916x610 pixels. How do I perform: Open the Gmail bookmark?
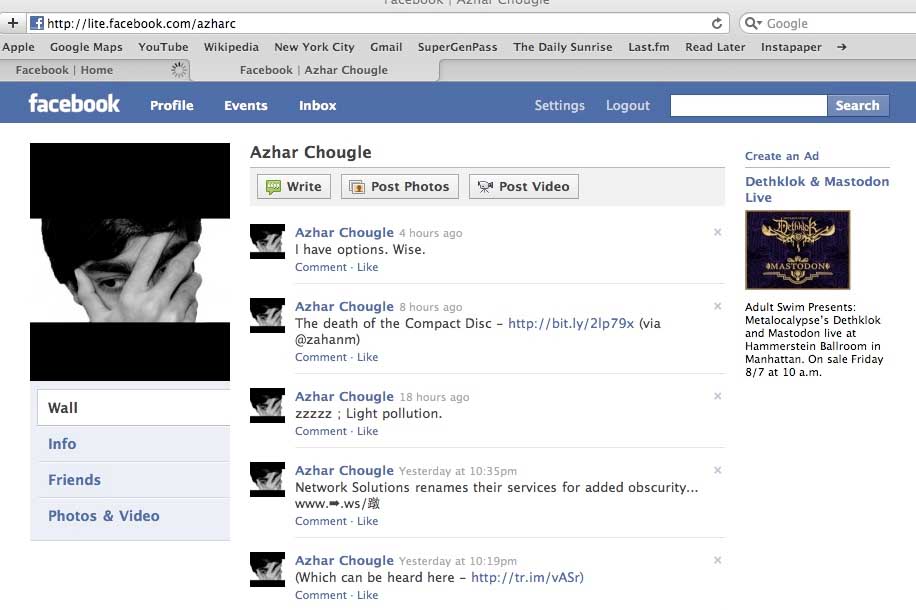pyautogui.click(x=386, y=47)
